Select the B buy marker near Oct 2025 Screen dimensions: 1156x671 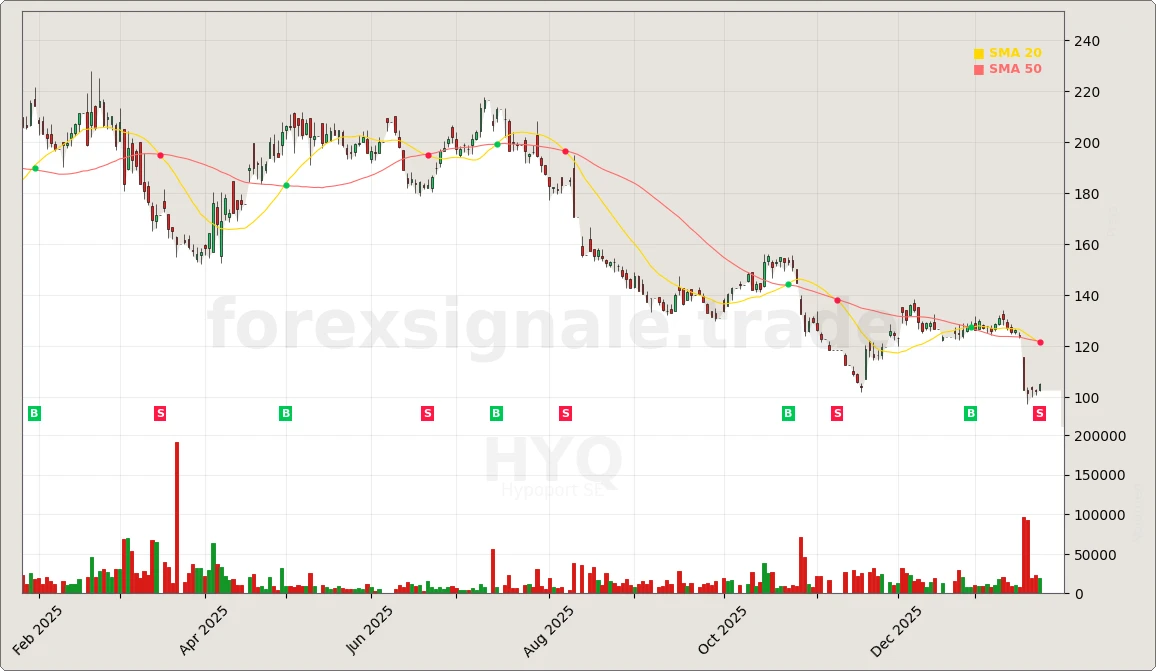pos(788,412)
